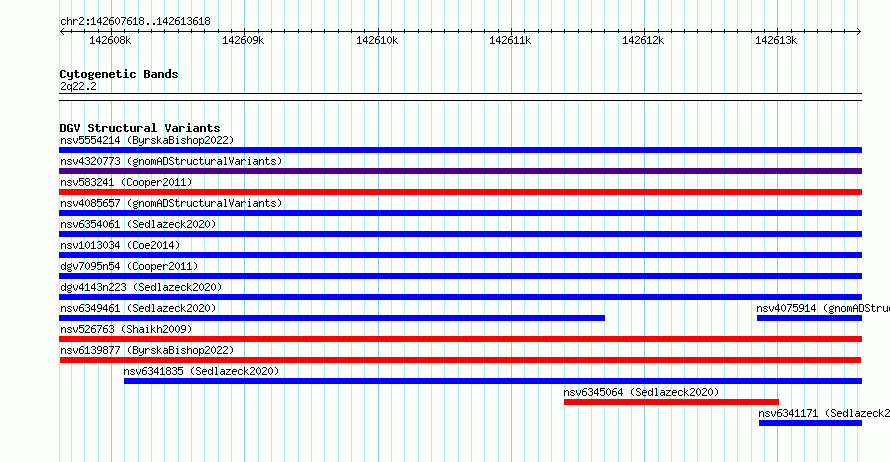Click the blue bar for nsv6341835
Image resolution: width=890 pixels, height=462 pixels.
click(493, 381)
